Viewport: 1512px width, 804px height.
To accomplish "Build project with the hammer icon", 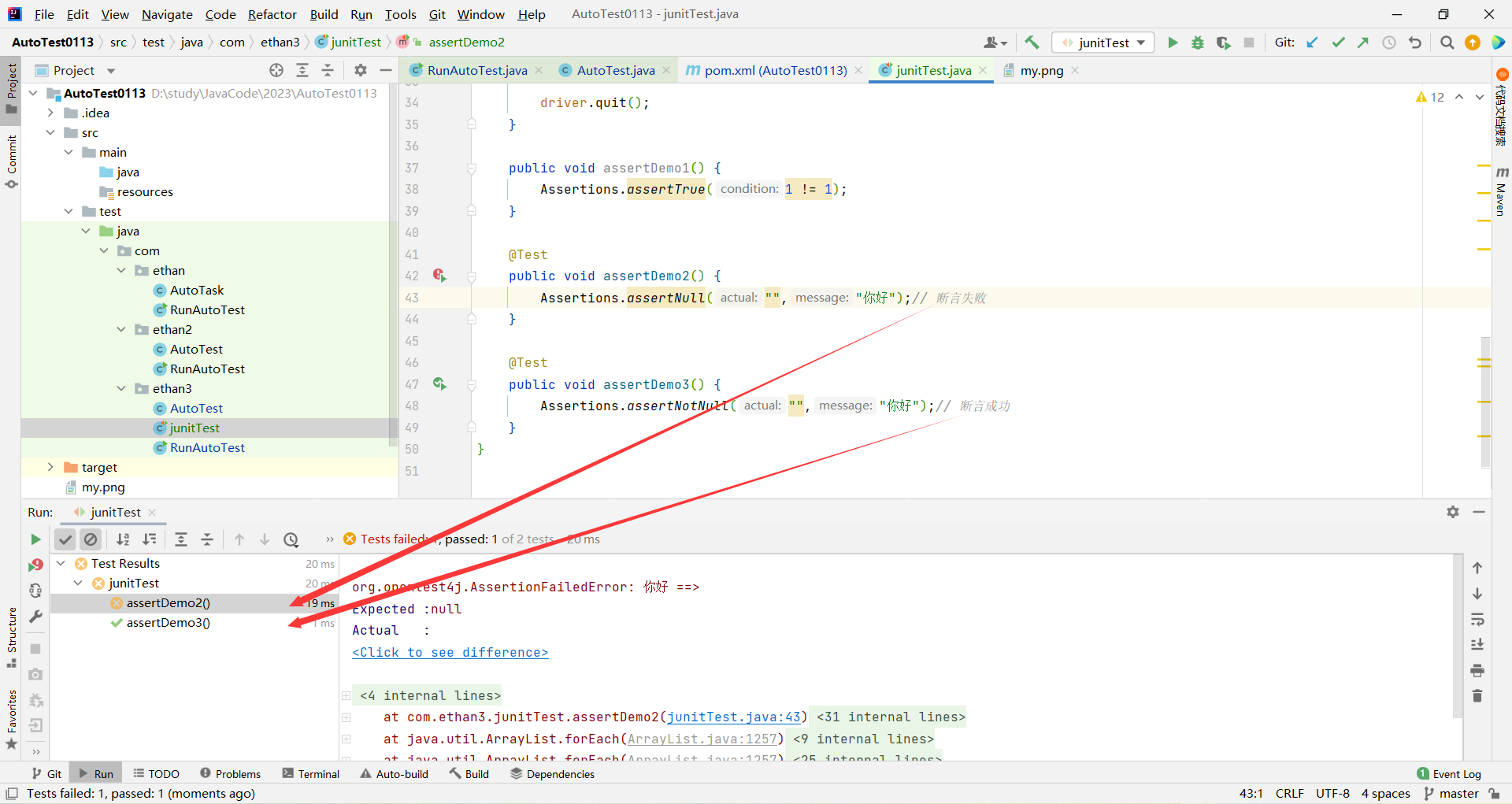I will coord(1032,43).
